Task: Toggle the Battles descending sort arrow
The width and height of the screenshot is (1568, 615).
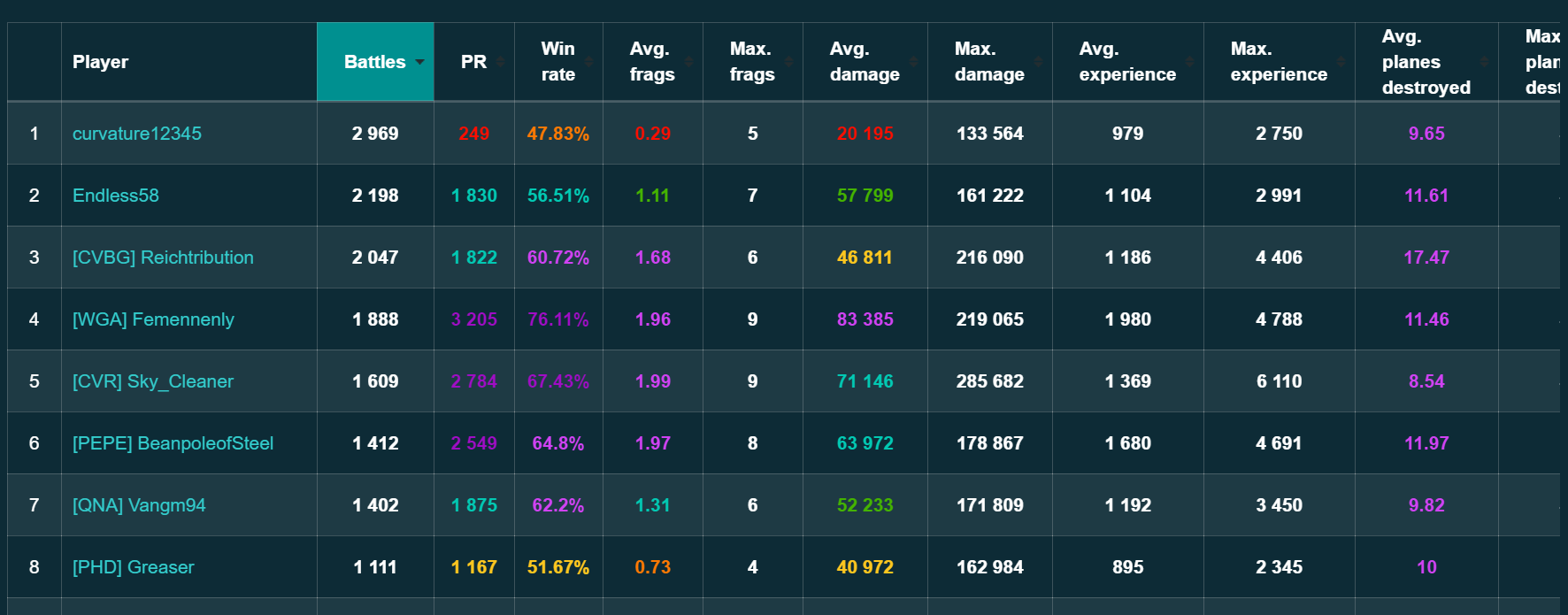Action: pyautogui.click(x=420, y=62)
